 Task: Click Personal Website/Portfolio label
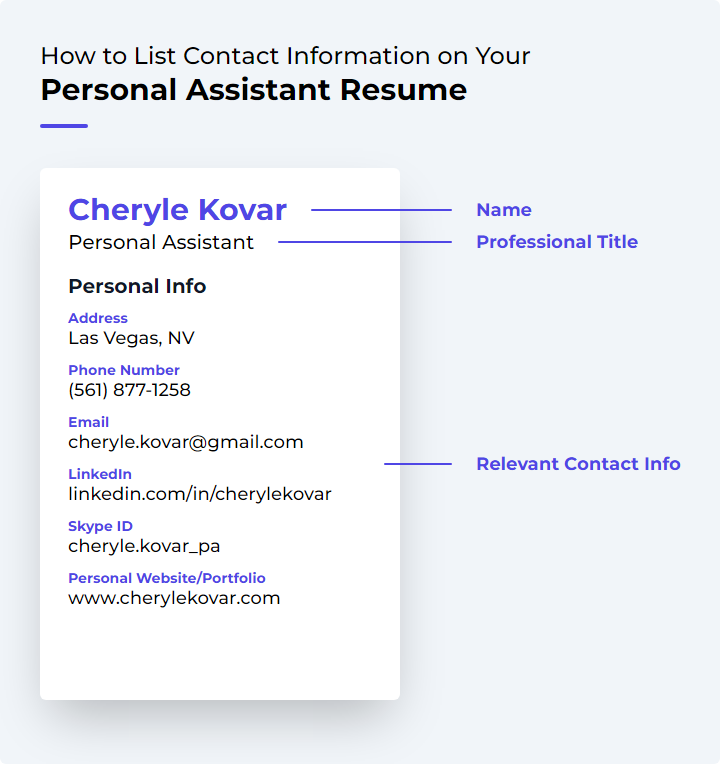[x=167, y=578]
